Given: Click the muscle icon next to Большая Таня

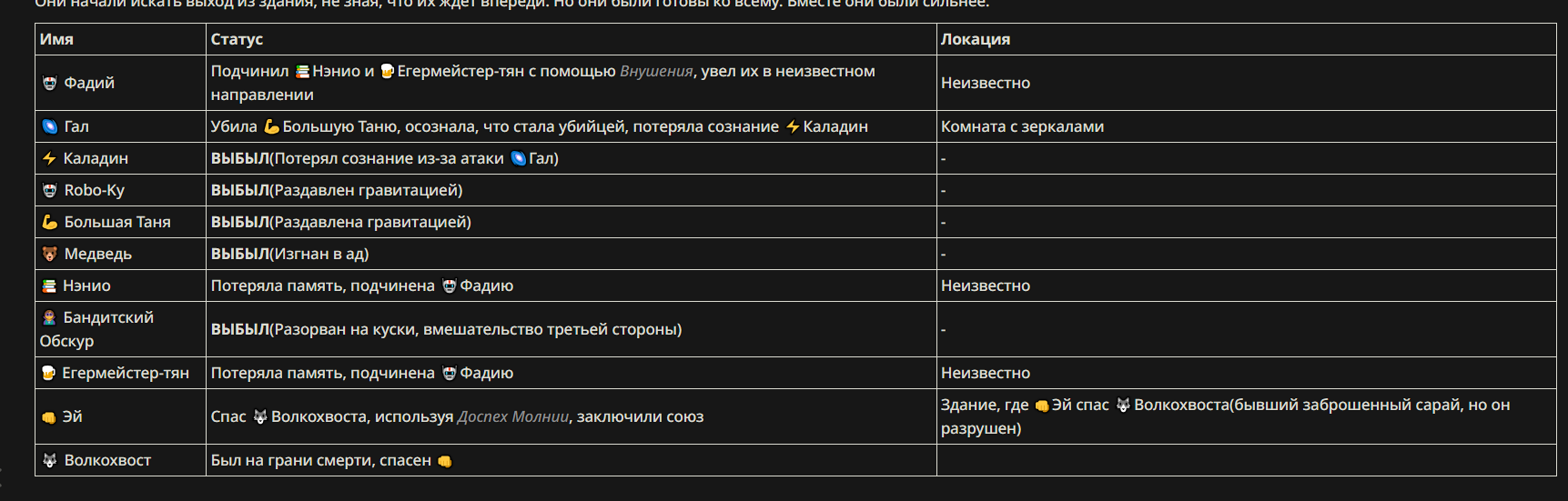Looking at the screenshot, I should point(50,222).
